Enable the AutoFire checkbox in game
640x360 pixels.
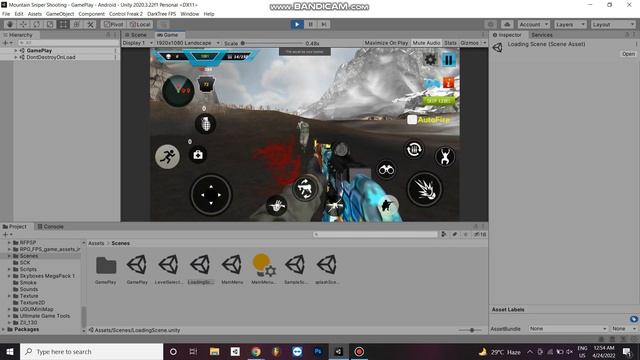click(x=412, y=120)
